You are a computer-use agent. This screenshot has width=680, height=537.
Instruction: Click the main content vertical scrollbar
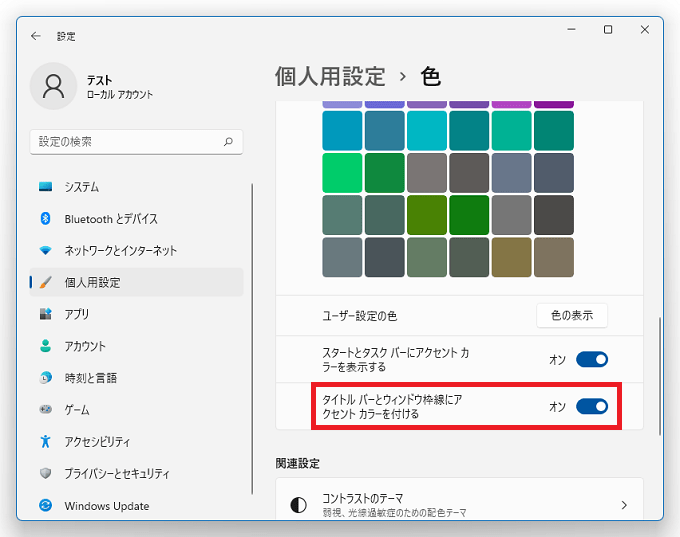[x=660, y=376]
